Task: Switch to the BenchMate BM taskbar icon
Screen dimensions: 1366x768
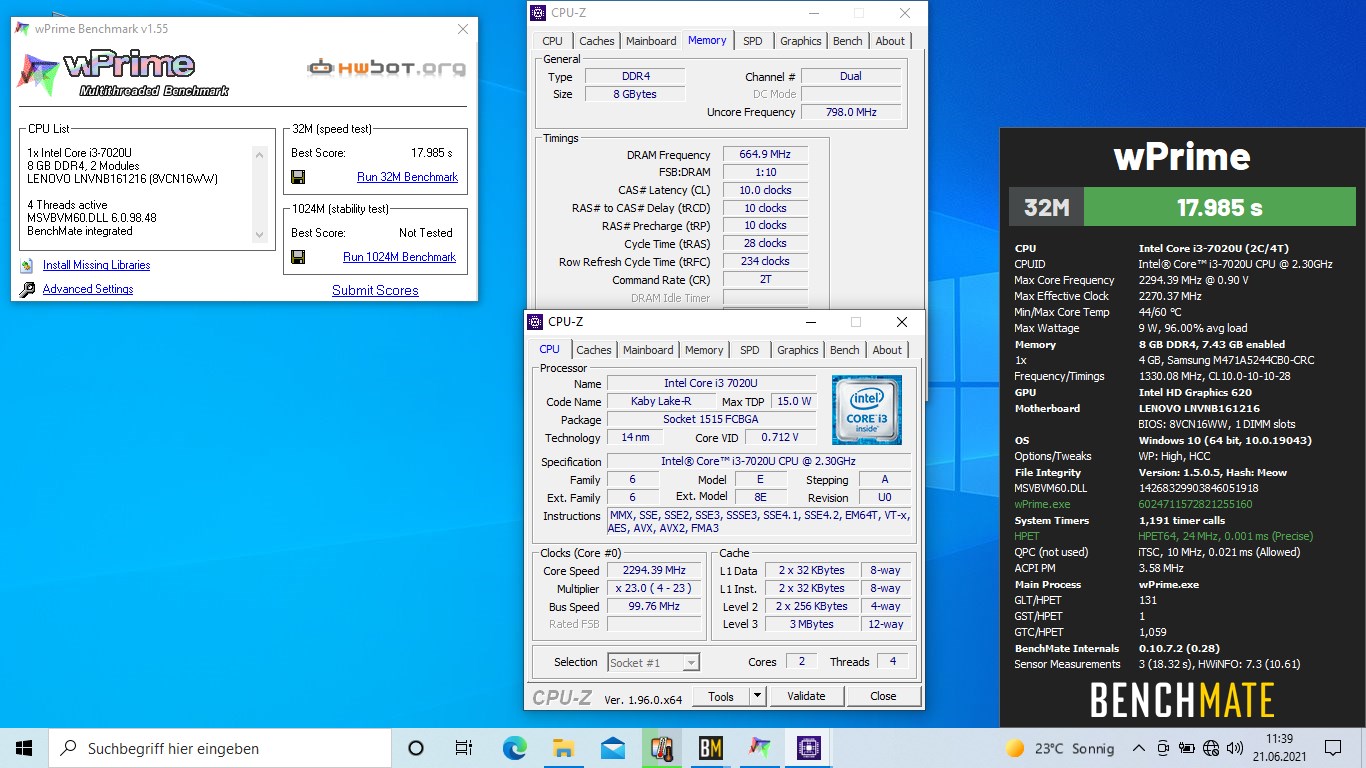Action: pyautogui.click(x=710, y=748)
